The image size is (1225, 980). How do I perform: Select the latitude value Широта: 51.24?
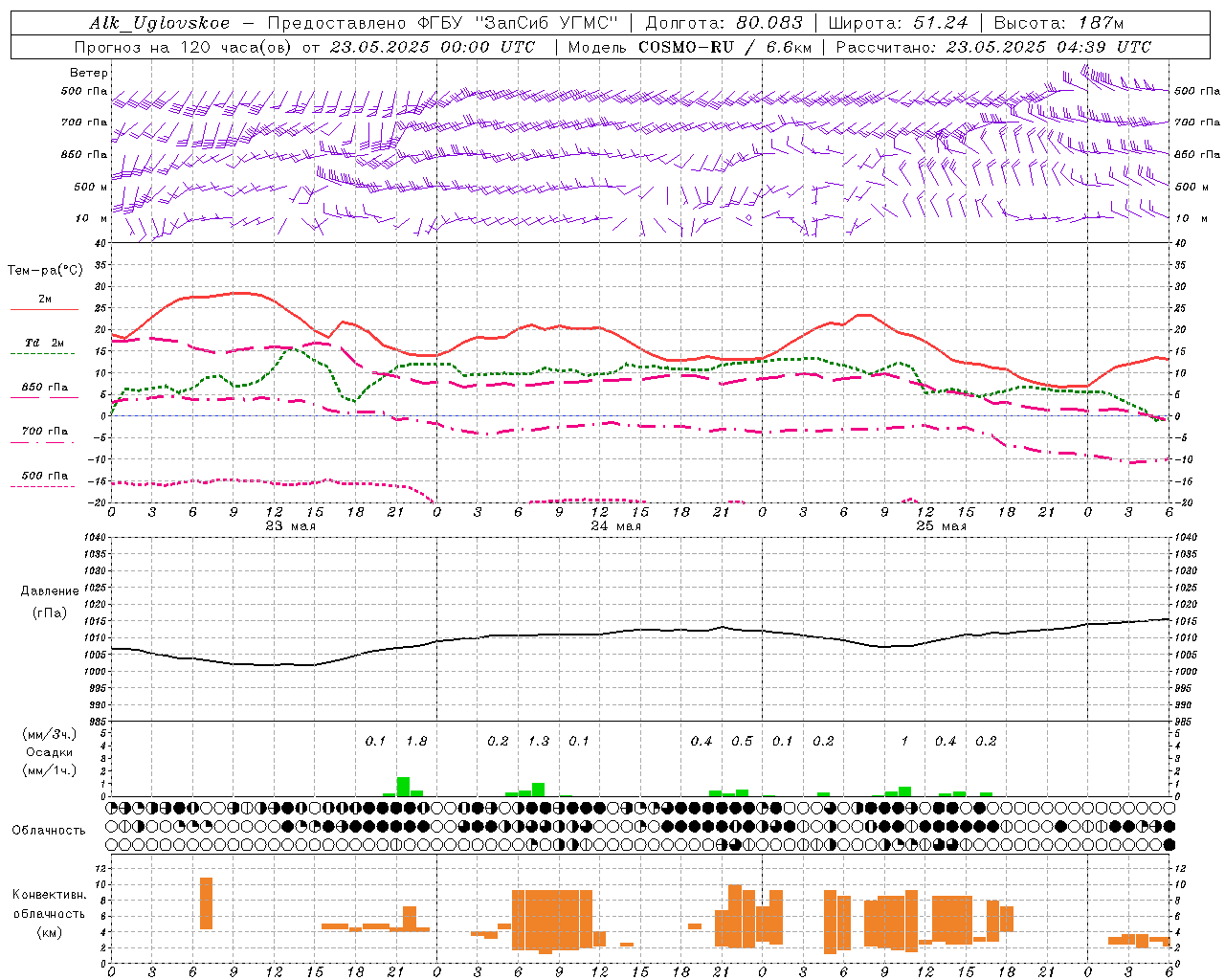[898, 23]
